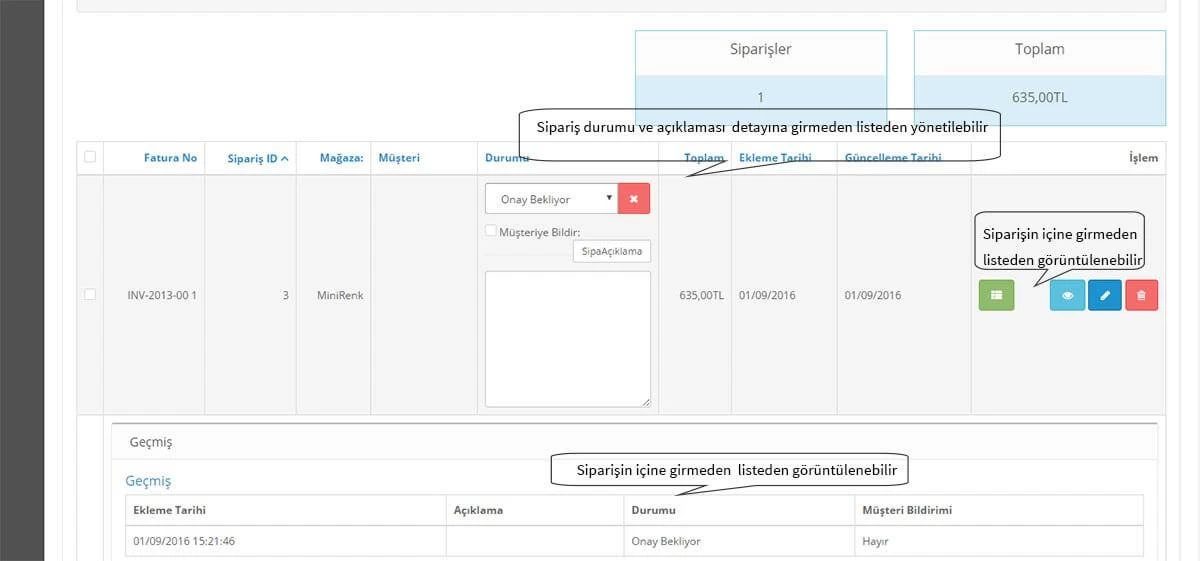Sort by the Ekleme Tarihi column header

[x=775, y=158]
